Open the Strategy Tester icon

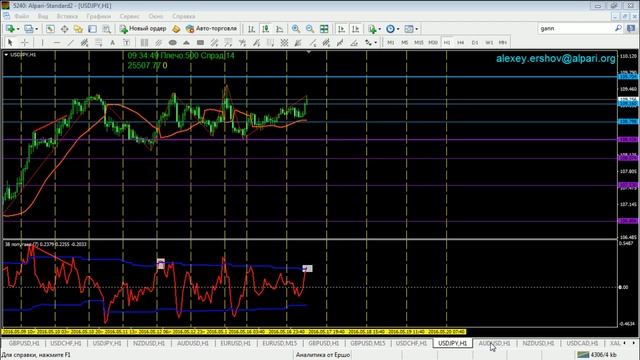tap(106, 29)
